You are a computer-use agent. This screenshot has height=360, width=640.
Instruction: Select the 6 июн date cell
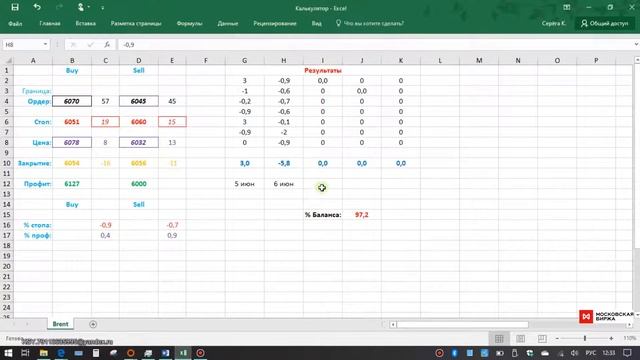tap(284, 184)
